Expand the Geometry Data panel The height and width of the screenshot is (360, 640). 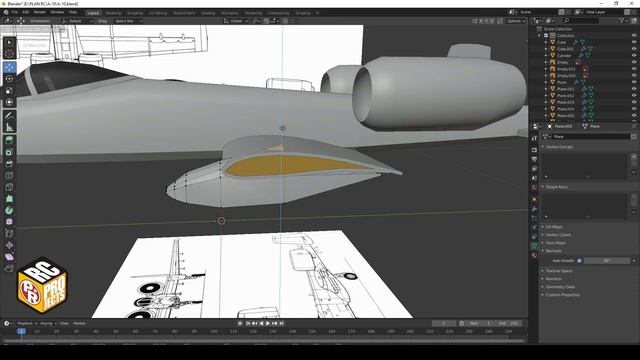click(560, 287)
